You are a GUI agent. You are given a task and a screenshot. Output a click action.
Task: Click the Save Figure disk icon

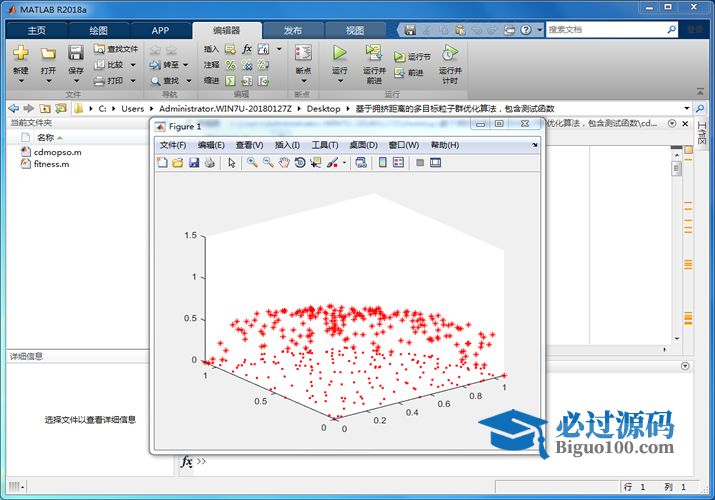pos(194,163)
